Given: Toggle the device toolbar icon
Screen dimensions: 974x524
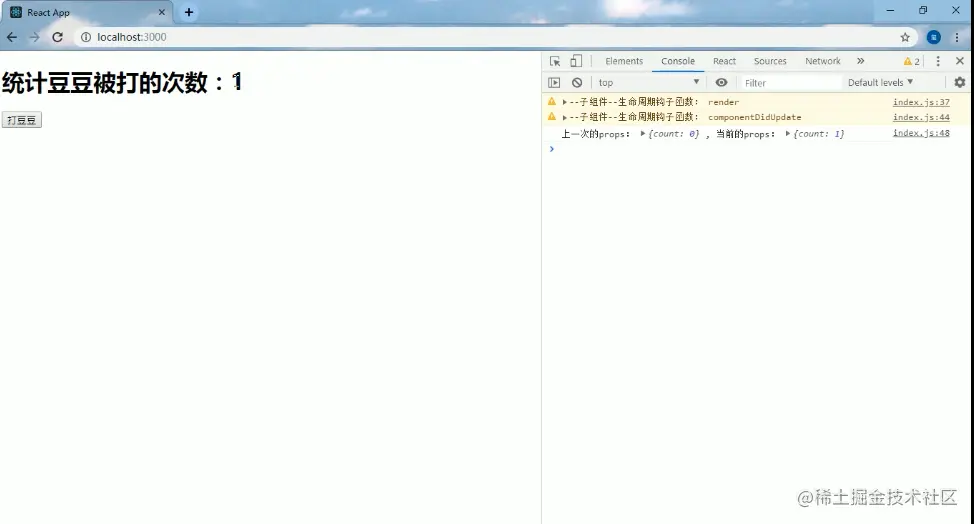Looking at the screenshot, I should tap(576, 61).
